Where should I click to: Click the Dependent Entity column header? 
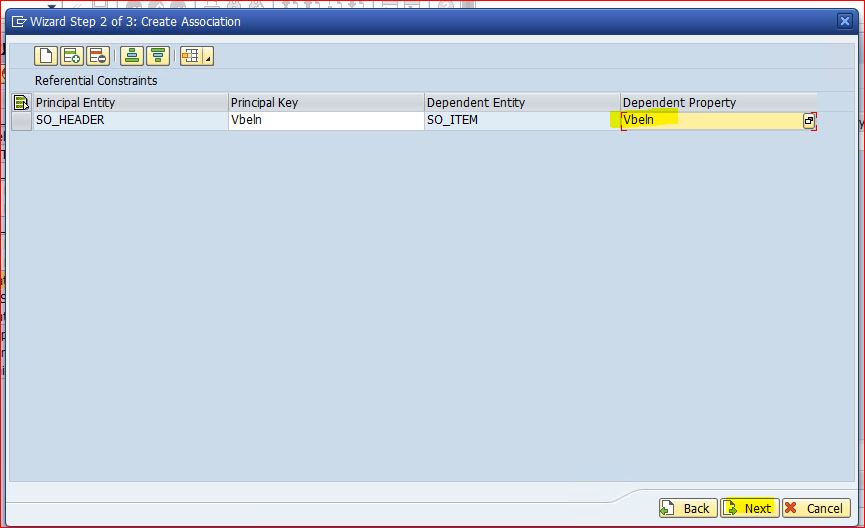coord(522,103)
